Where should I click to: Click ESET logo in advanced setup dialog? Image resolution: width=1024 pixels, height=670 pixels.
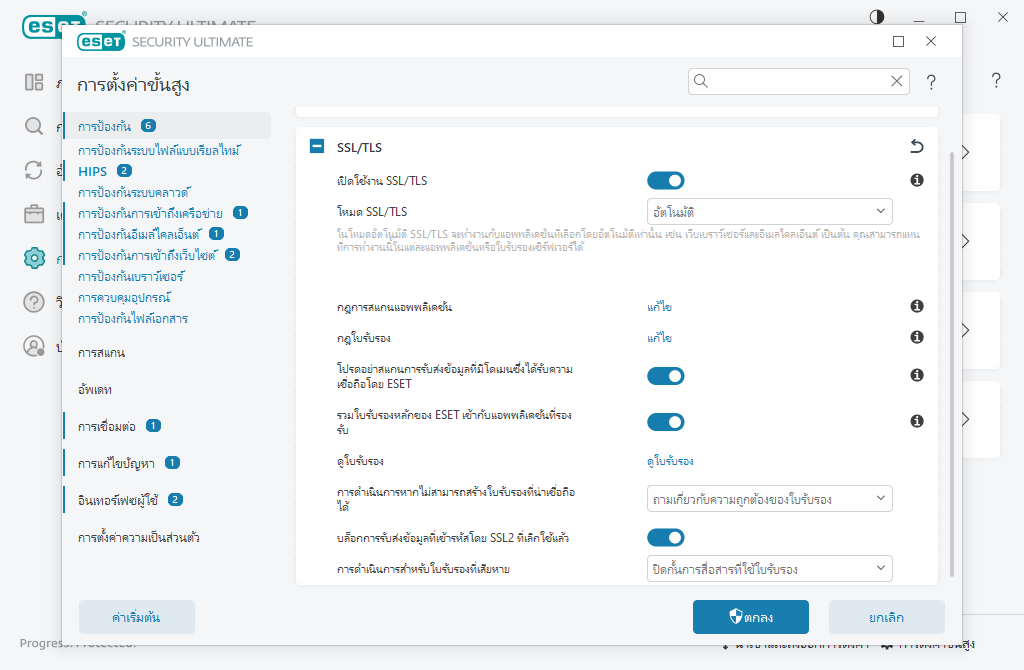(101, 42)
